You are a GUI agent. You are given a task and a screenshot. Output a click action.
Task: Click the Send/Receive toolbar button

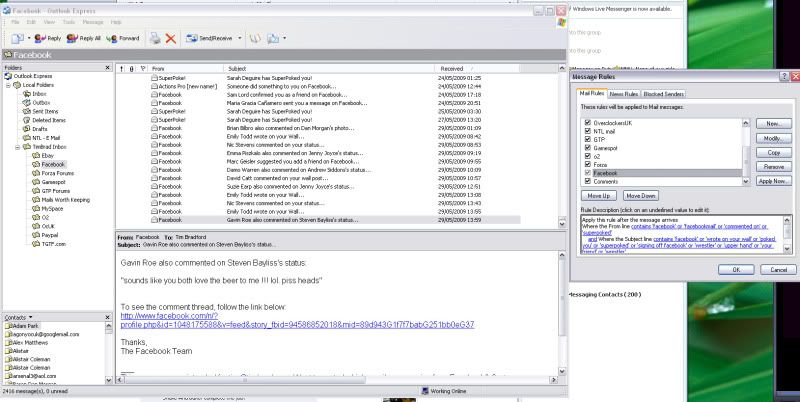209,38
